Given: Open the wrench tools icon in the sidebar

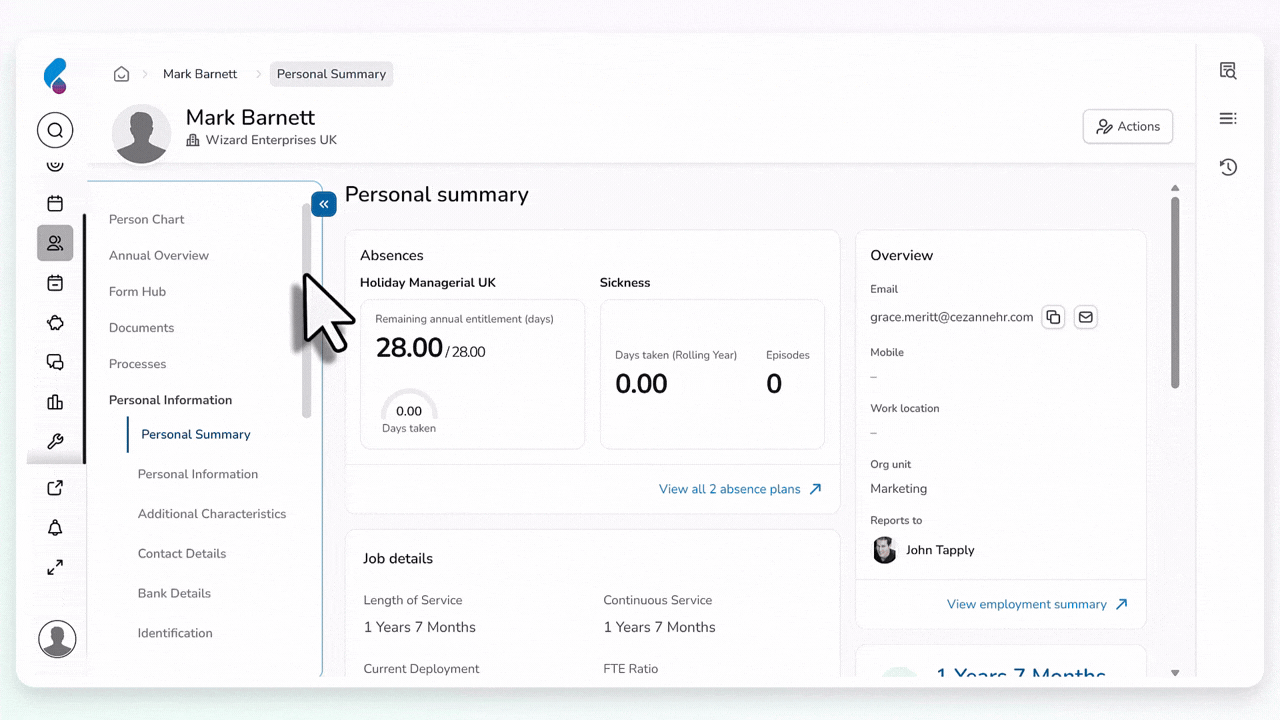Looking at the screenshot, I should (x=55, y=442).
